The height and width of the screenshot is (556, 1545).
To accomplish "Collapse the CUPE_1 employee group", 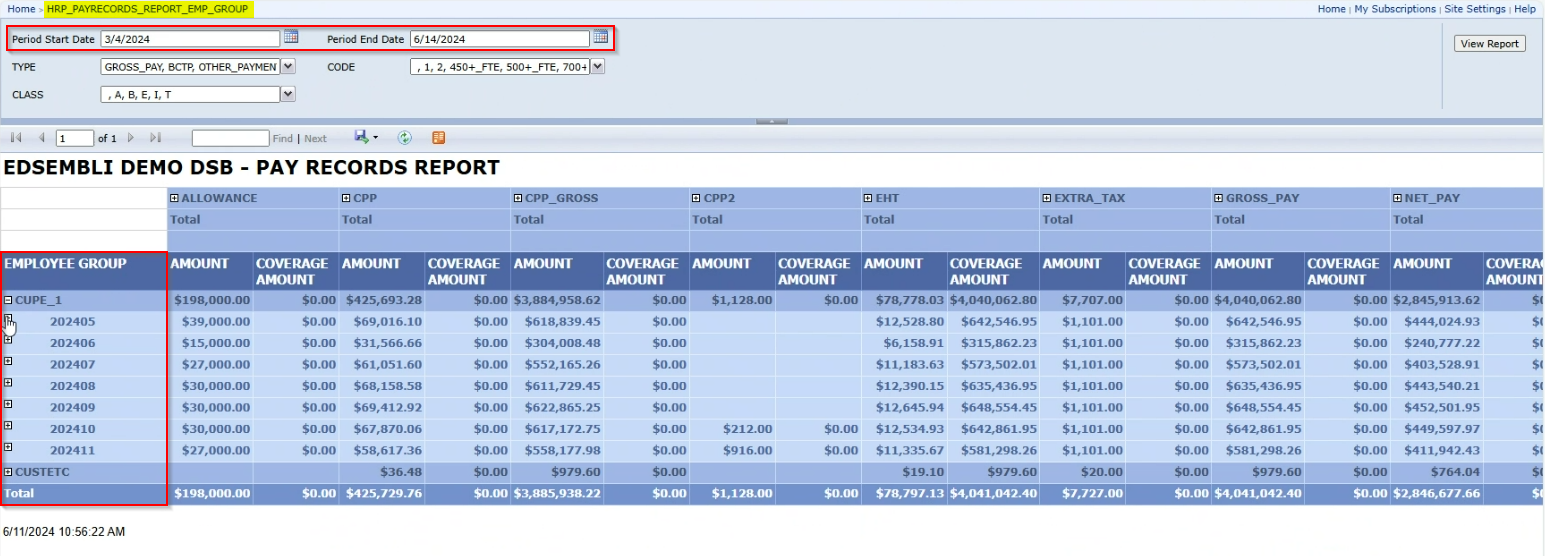I will 8,299.
